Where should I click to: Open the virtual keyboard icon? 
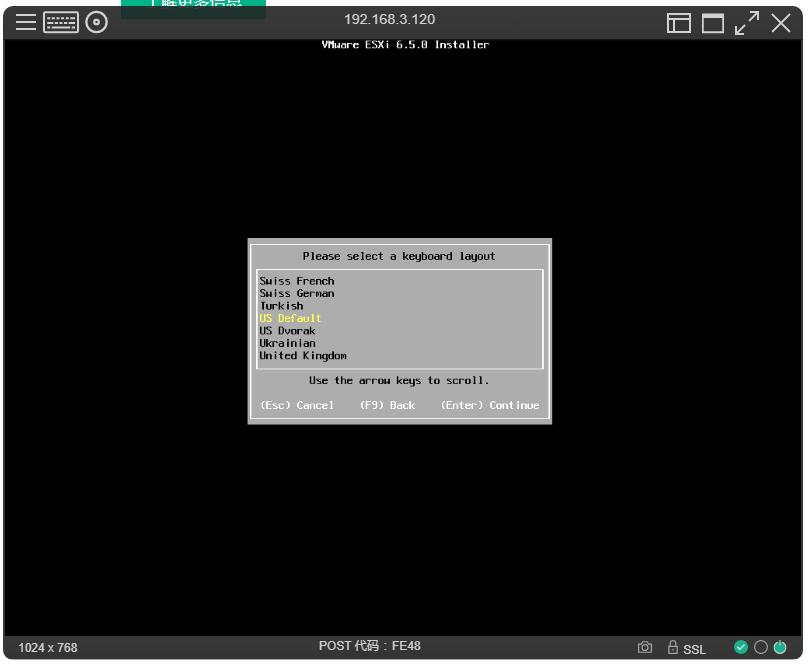pyautogui.click(x=61, y=22)
